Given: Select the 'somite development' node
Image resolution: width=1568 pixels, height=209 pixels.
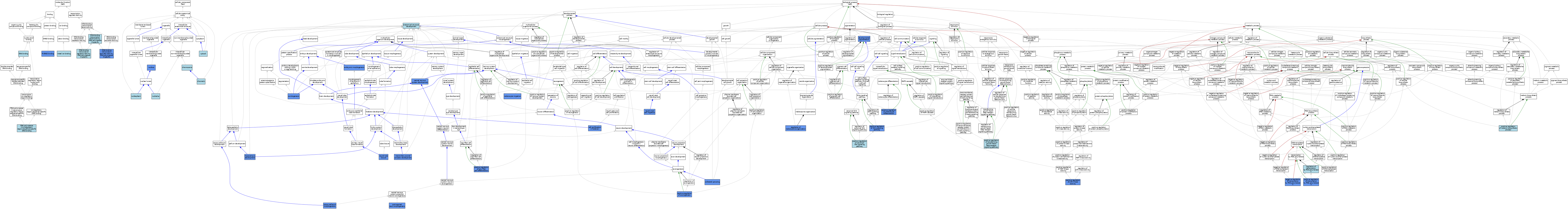Looking at the screenshot, I should [310, 68].
